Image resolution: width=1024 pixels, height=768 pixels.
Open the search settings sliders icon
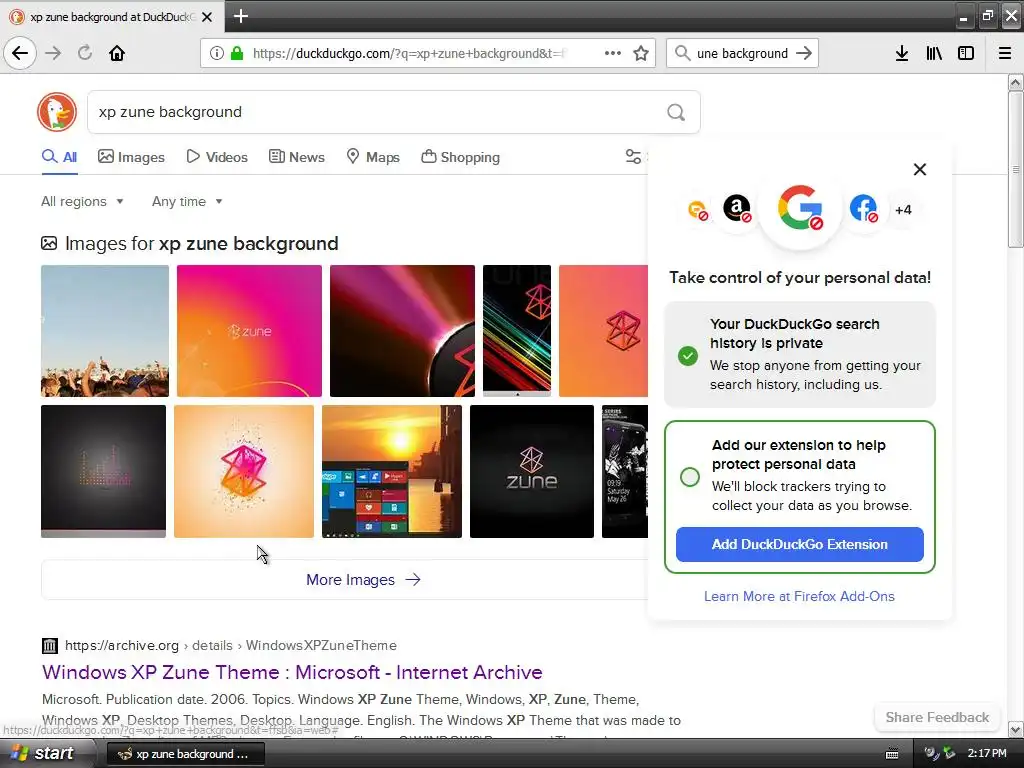(633, 157)
